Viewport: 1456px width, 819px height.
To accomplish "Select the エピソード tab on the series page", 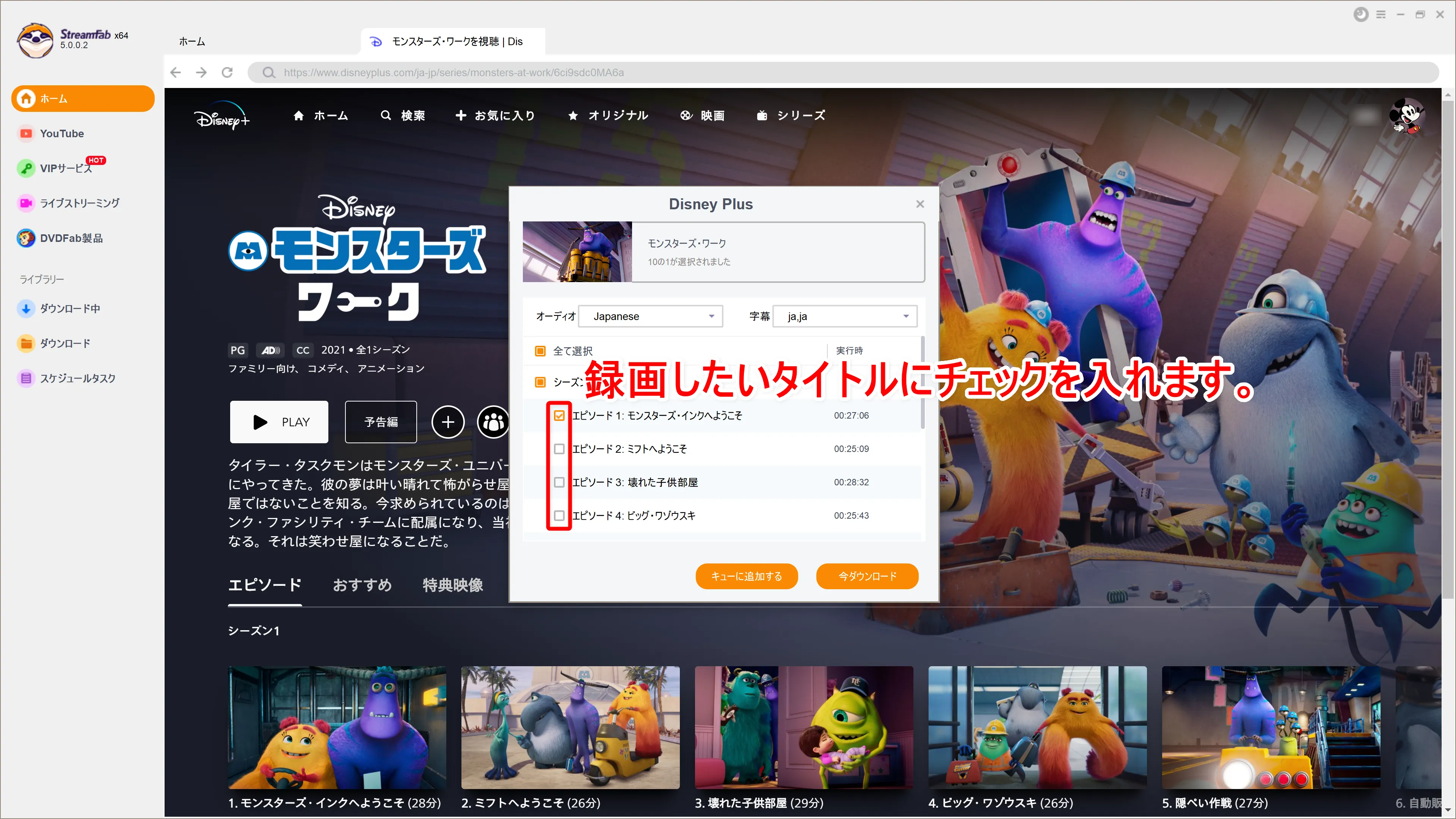I will pyautogui.click(x=265, y=585).
